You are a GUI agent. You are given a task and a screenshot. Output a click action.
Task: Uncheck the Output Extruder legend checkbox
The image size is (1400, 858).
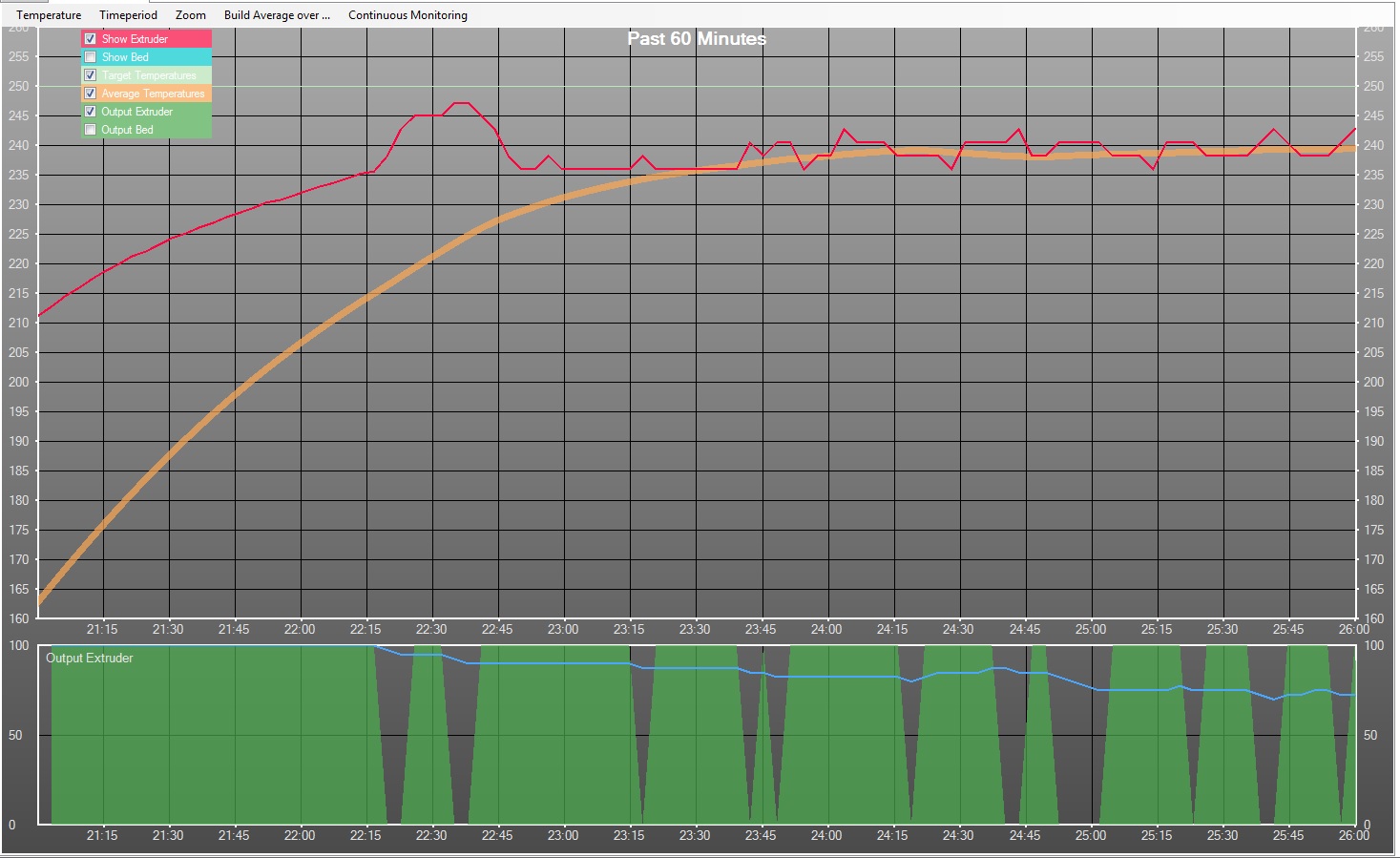91,112
